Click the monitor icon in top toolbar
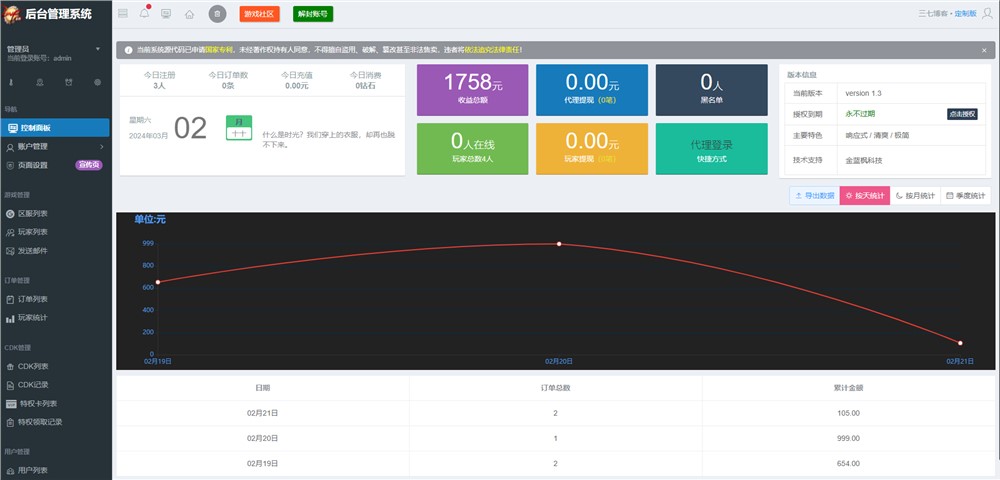This screenshot has width=1000, height=480. (166, 14)
